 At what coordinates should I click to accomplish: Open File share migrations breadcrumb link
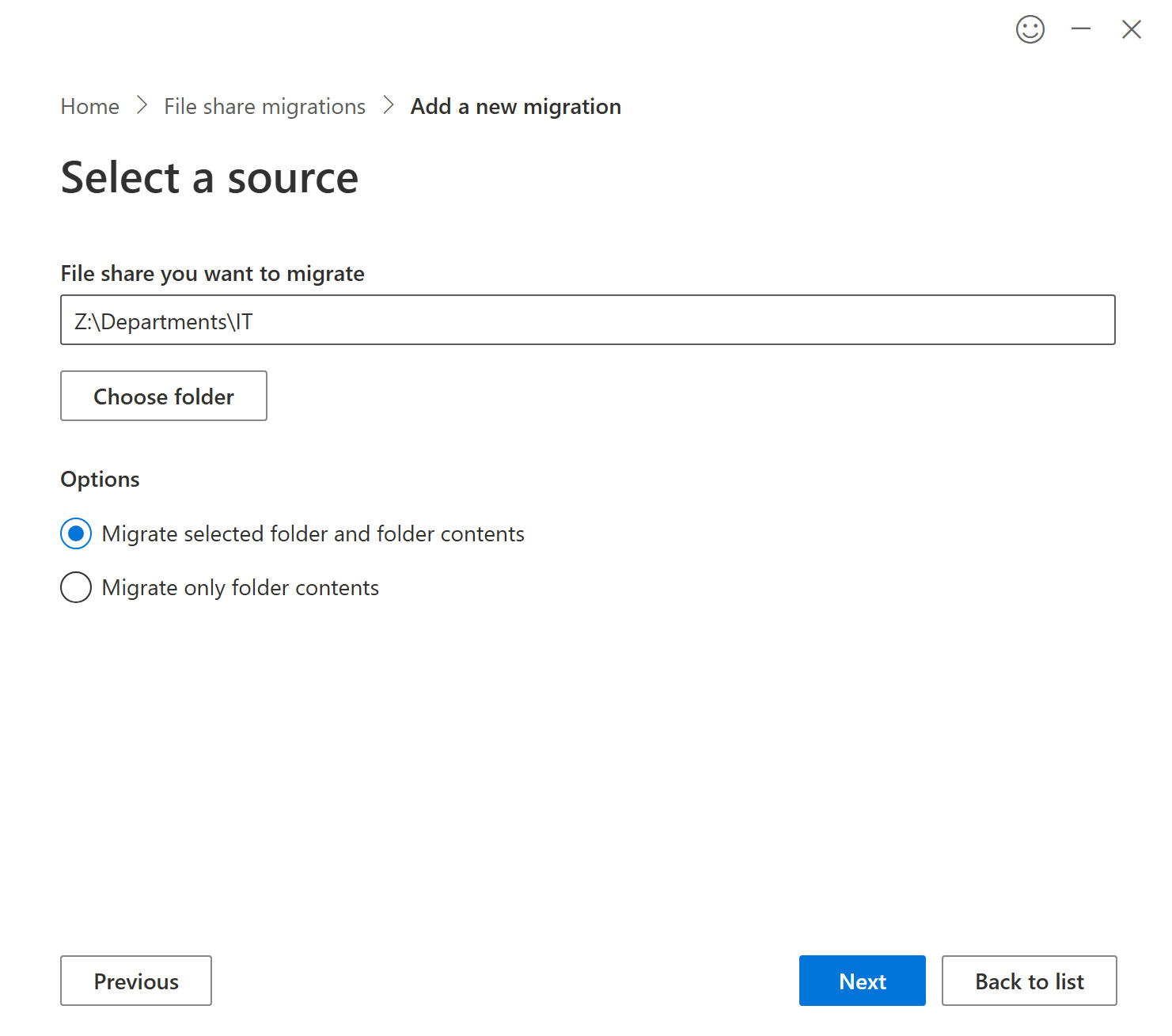click(264, 106)
